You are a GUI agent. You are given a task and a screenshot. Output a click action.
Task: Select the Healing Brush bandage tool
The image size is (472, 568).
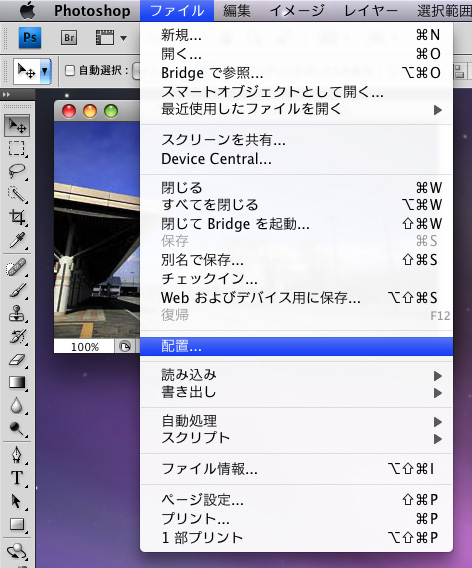[x=17, y=268]
